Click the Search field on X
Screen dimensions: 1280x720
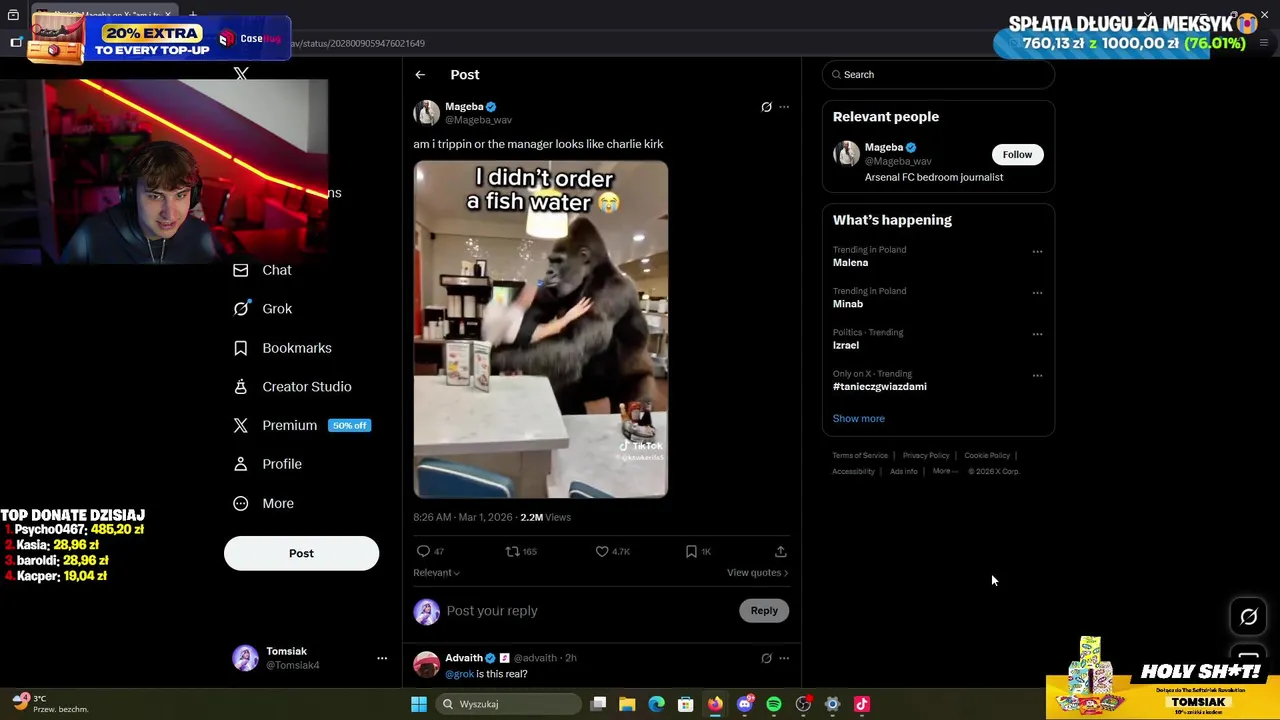(938, 75)
